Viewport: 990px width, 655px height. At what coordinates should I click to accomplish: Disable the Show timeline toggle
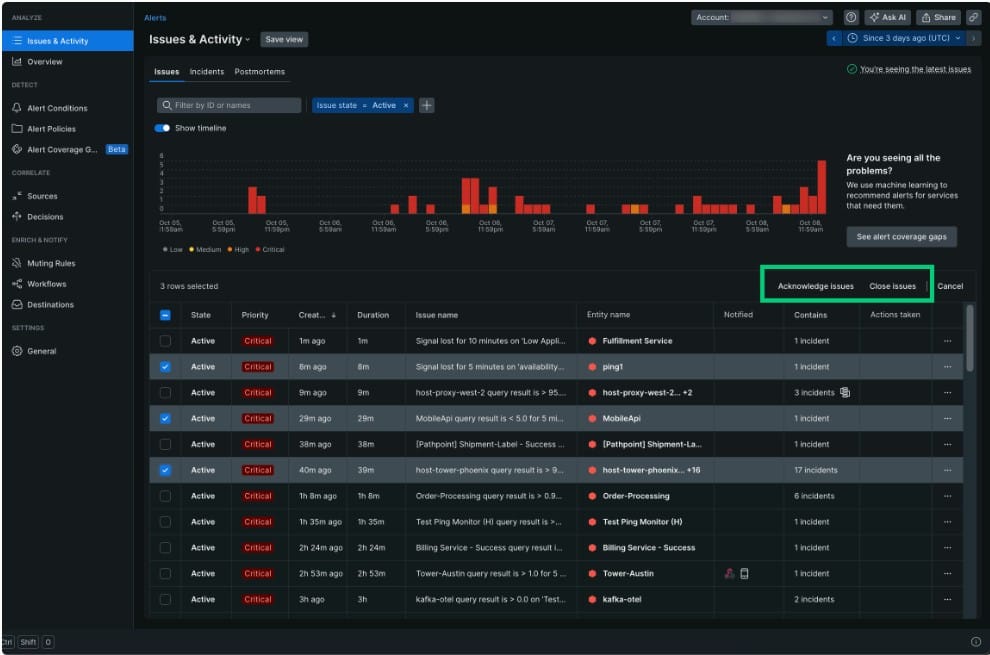point(162,129)
